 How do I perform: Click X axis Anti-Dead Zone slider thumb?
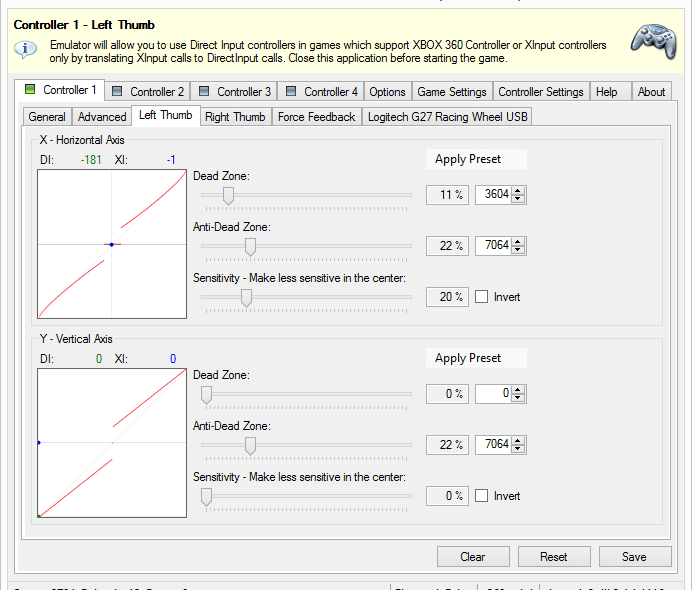click(x=250, y=247)
